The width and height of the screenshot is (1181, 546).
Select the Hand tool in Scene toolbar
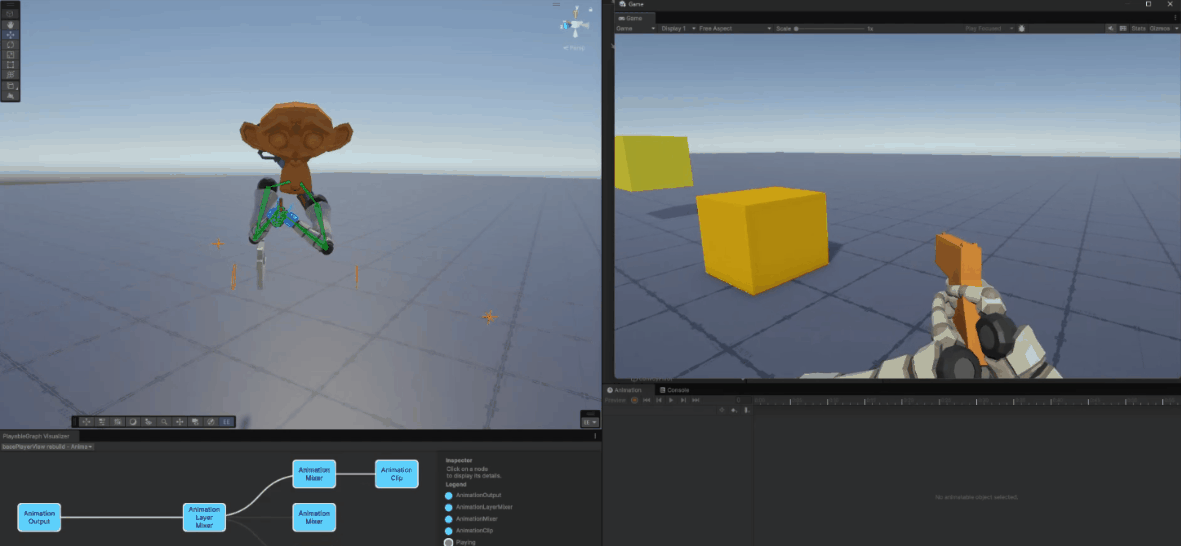pyautogui.click(x=10, y=25)
